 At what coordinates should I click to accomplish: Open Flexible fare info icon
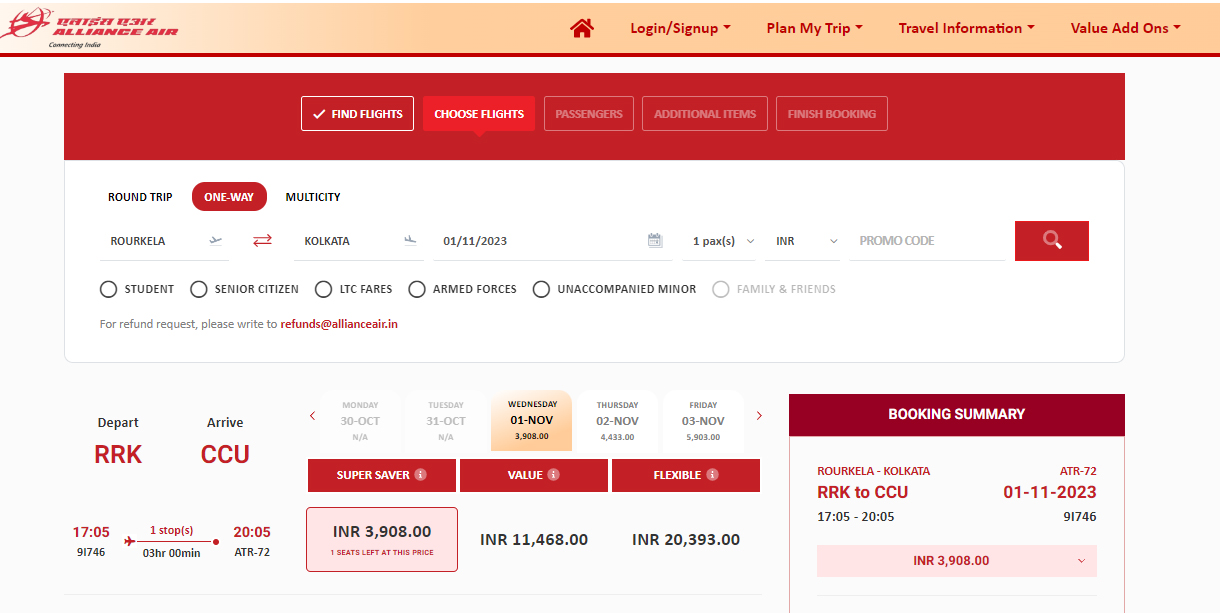712,475
